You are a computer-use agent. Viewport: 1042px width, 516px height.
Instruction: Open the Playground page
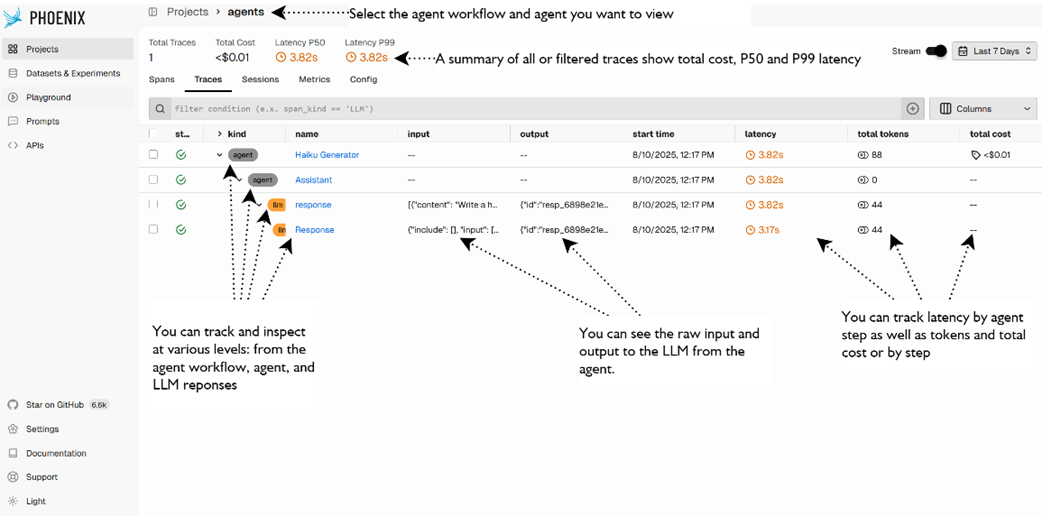(x=48, y=97)
